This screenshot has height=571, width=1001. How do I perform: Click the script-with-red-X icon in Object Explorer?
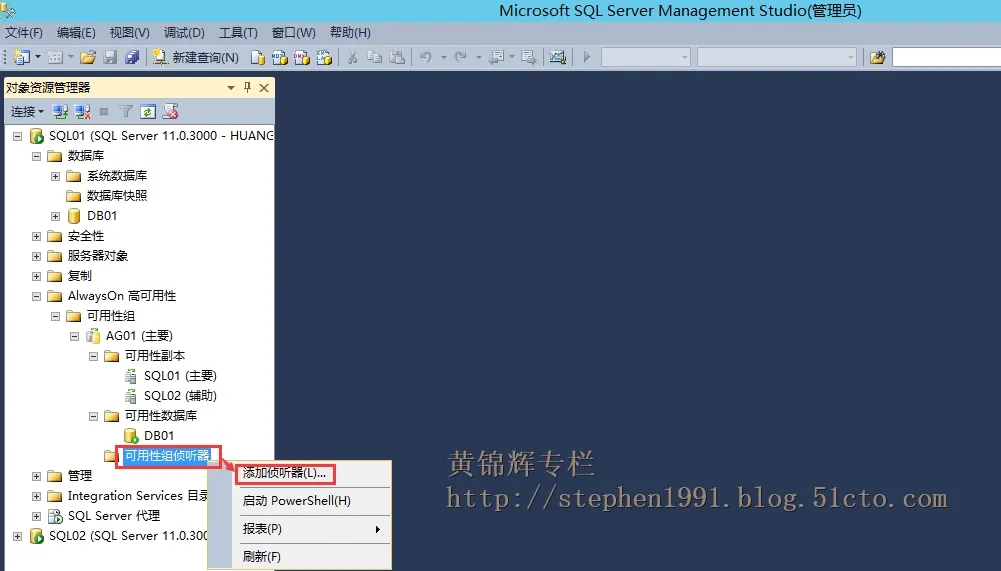click(x=170, y=112)
